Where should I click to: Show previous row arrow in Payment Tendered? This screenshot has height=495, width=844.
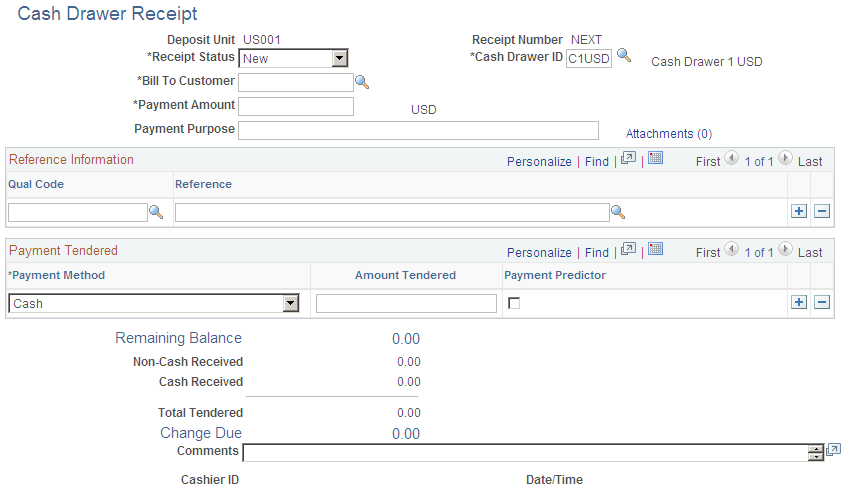(732, 249)
